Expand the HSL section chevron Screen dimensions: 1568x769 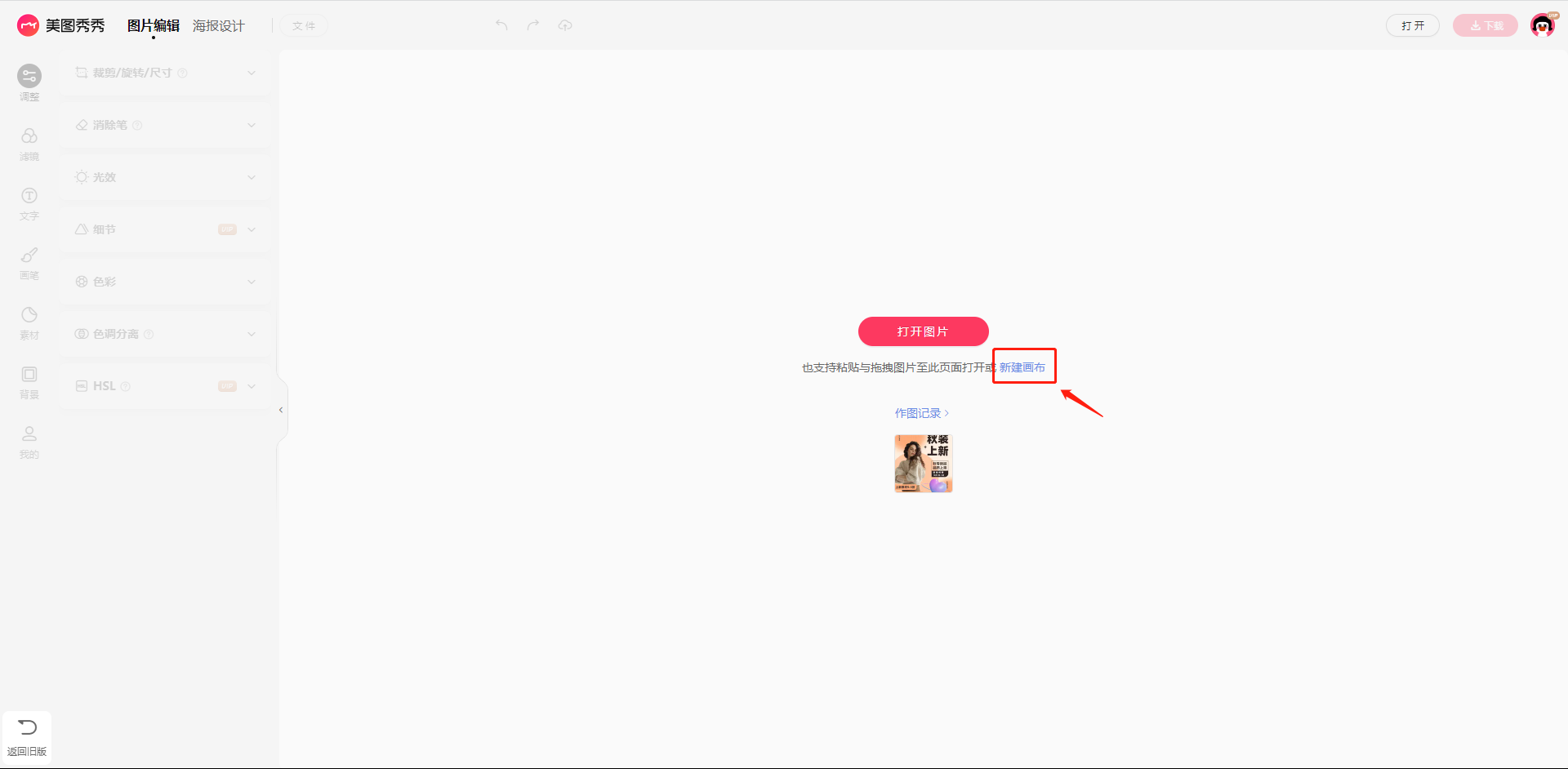tap(252, 386)
